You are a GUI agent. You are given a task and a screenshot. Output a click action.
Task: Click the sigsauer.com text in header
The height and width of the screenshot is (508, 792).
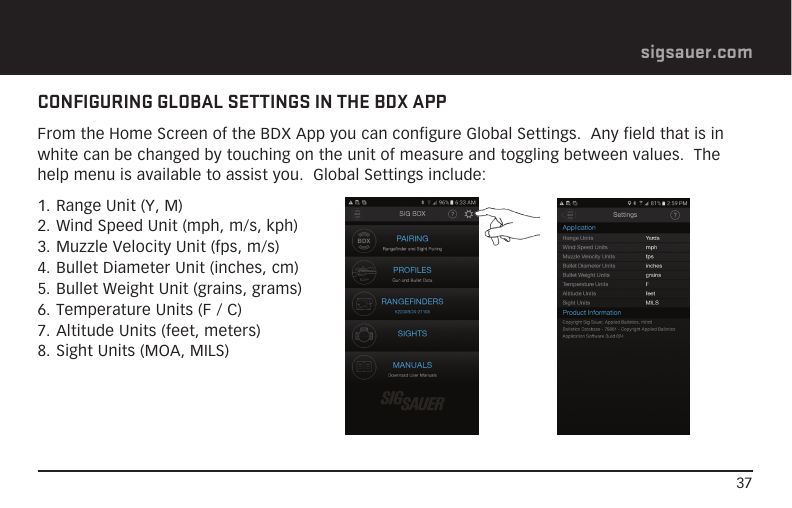coord(697,53)
